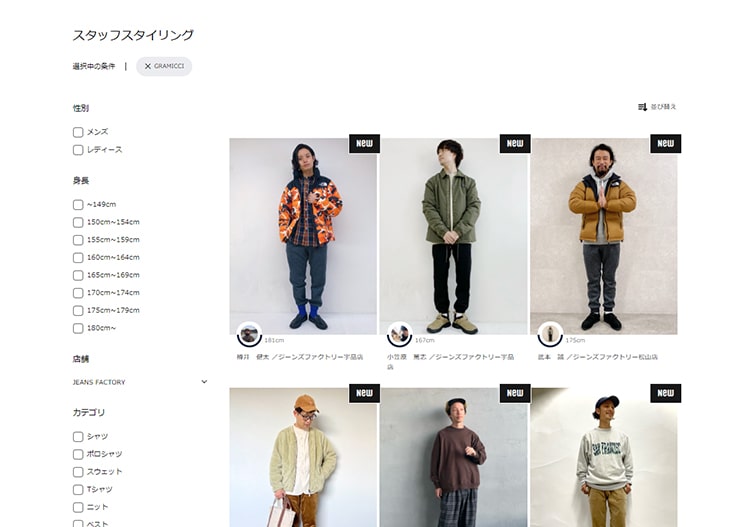
Task: Enable the 170cm~174cm height filter
Action: pyautogui.click(x=78, y=293)
